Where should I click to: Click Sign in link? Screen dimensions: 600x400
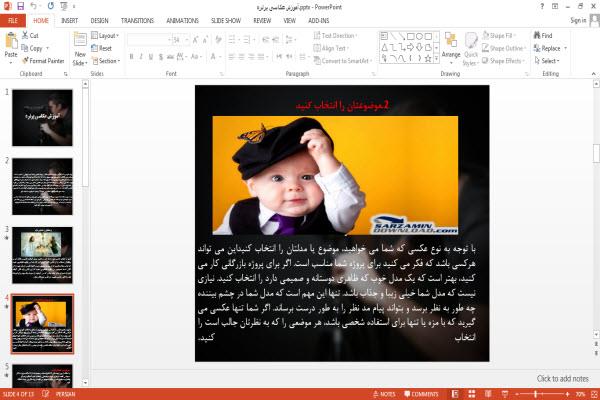578,20
